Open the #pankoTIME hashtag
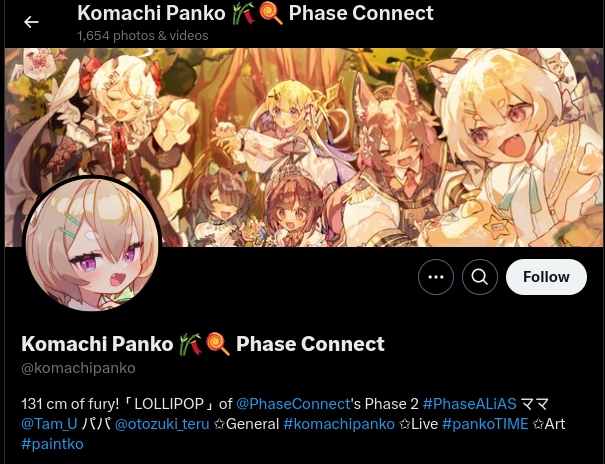 coord(485,424)
